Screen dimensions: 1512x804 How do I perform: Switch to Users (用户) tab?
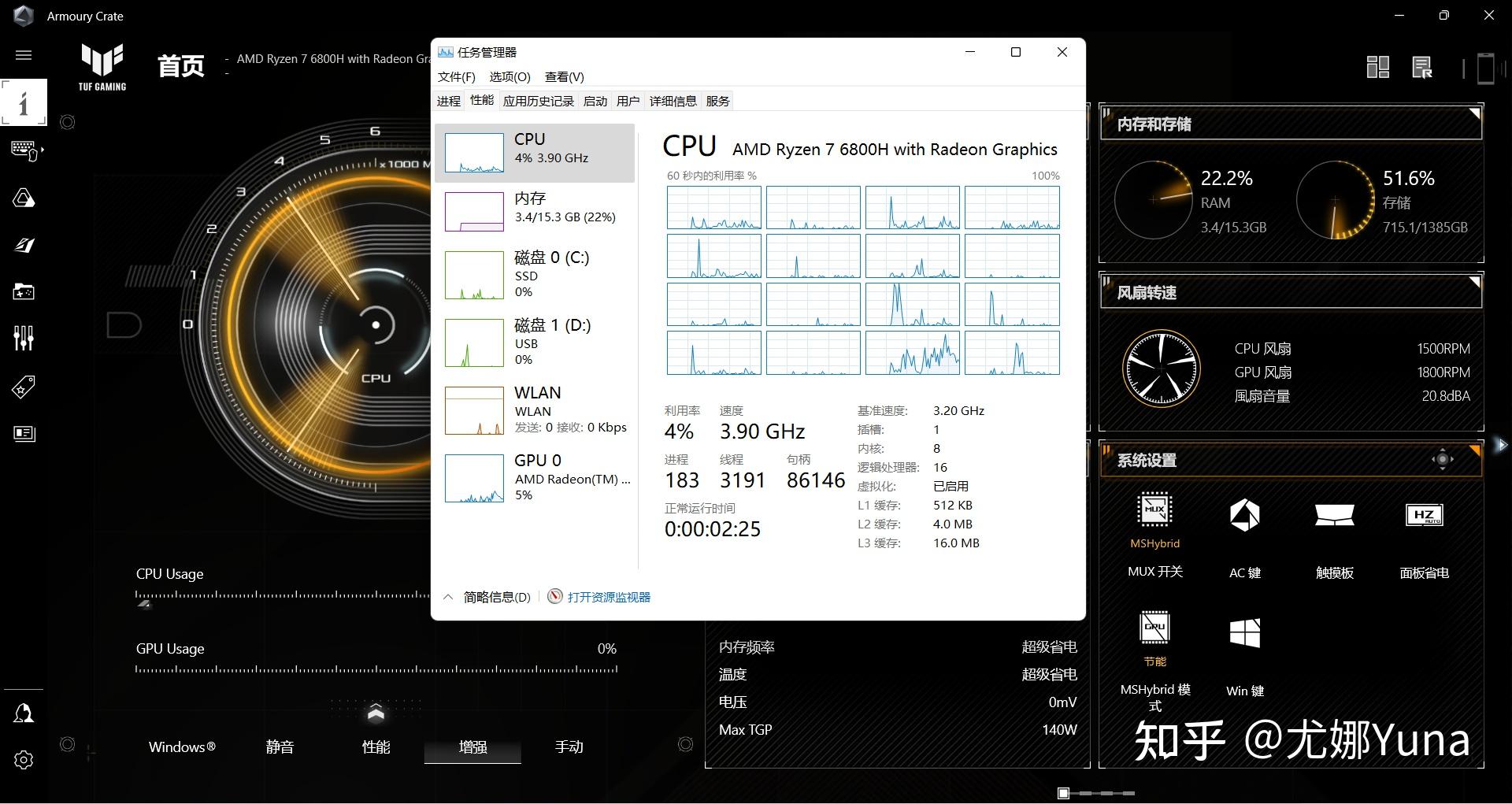click(628, 101)
